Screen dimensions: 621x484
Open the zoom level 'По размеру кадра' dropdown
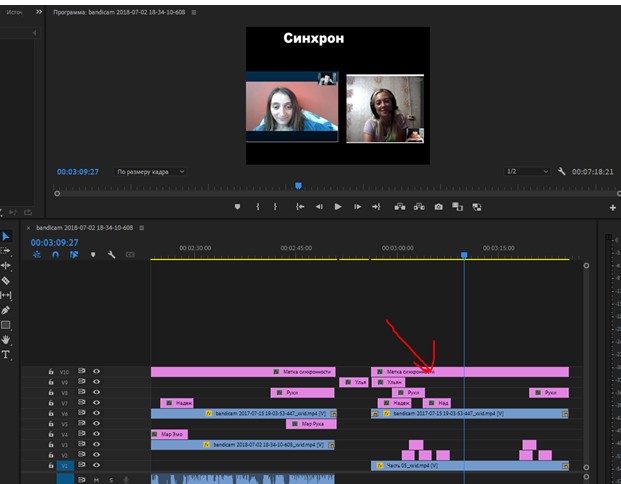pyautogui.click(x=150, y=172)
